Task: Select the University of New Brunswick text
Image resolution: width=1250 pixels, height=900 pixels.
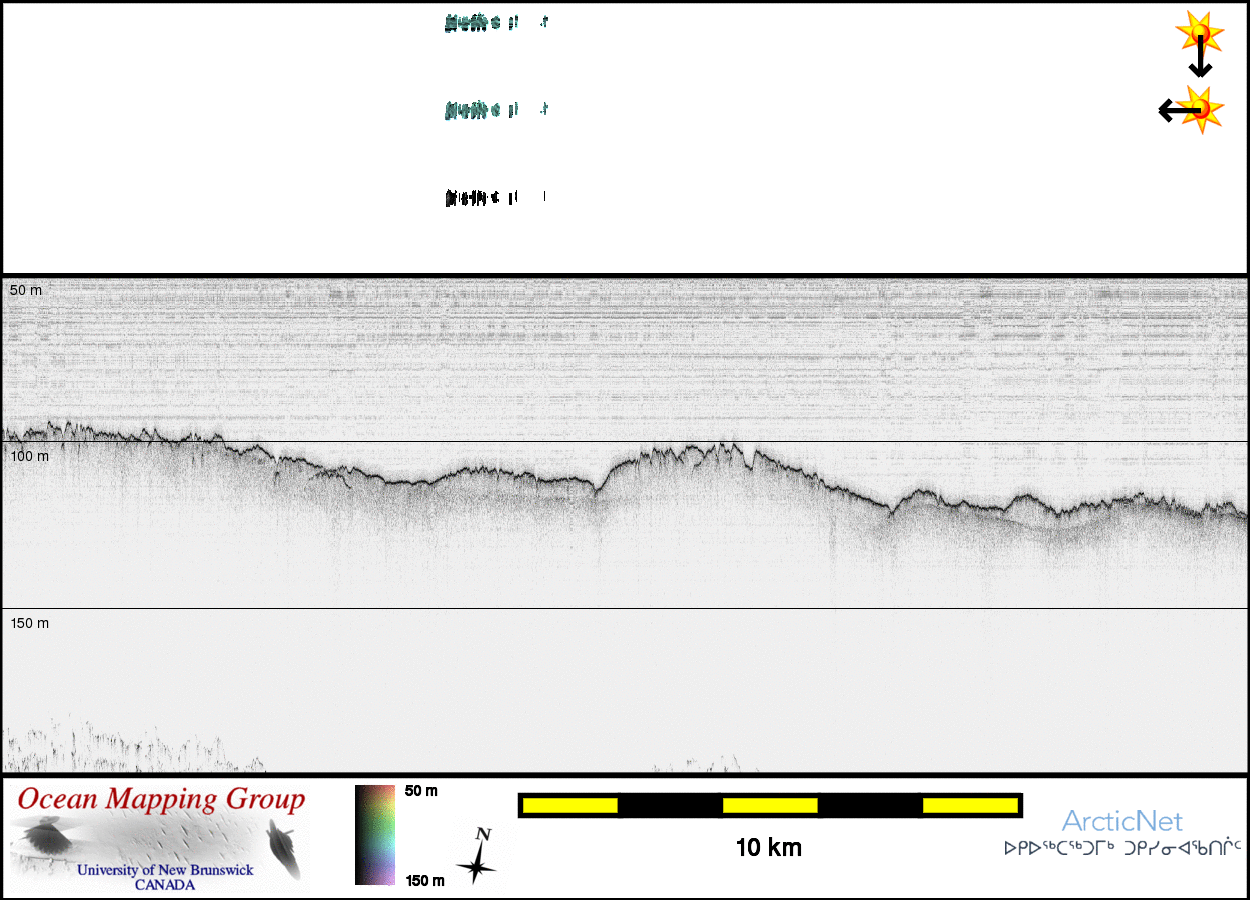Action: click(x=165, y=870)
